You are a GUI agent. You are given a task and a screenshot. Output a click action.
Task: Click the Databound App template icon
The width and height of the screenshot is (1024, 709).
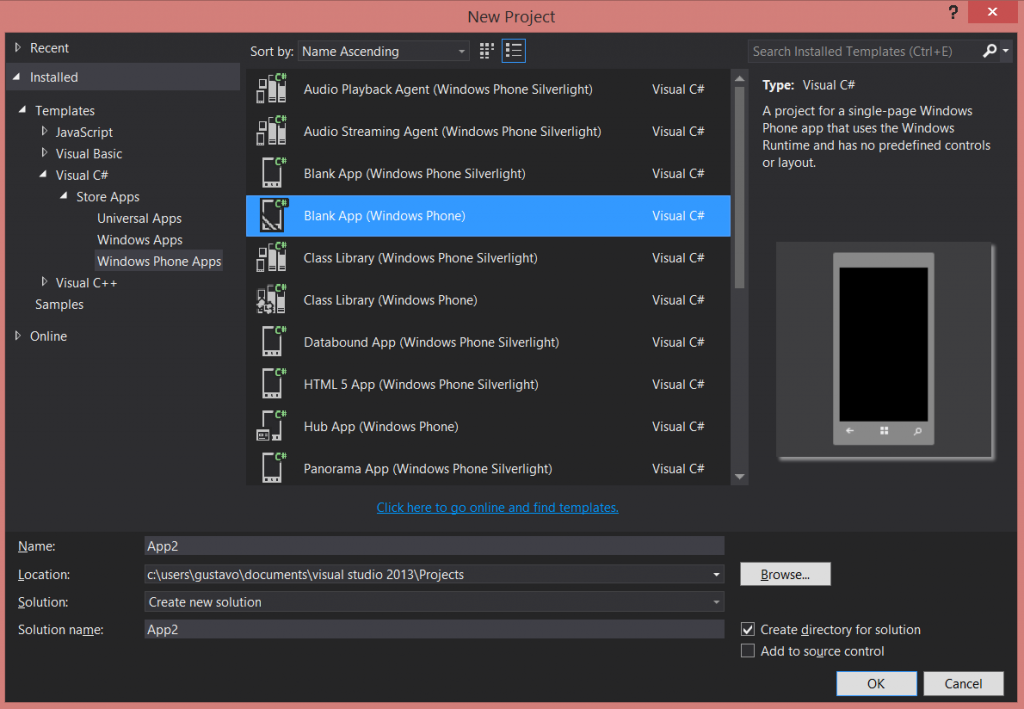click(x=272, y=342)
